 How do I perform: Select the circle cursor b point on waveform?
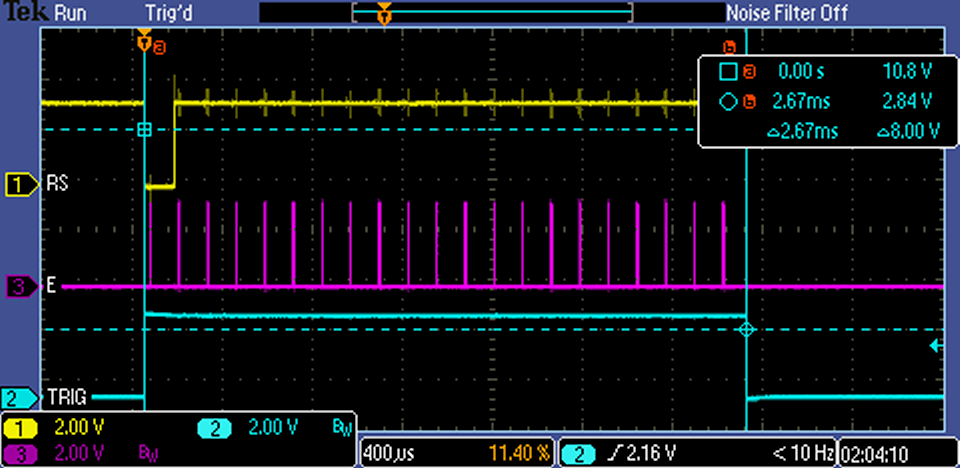745,329
